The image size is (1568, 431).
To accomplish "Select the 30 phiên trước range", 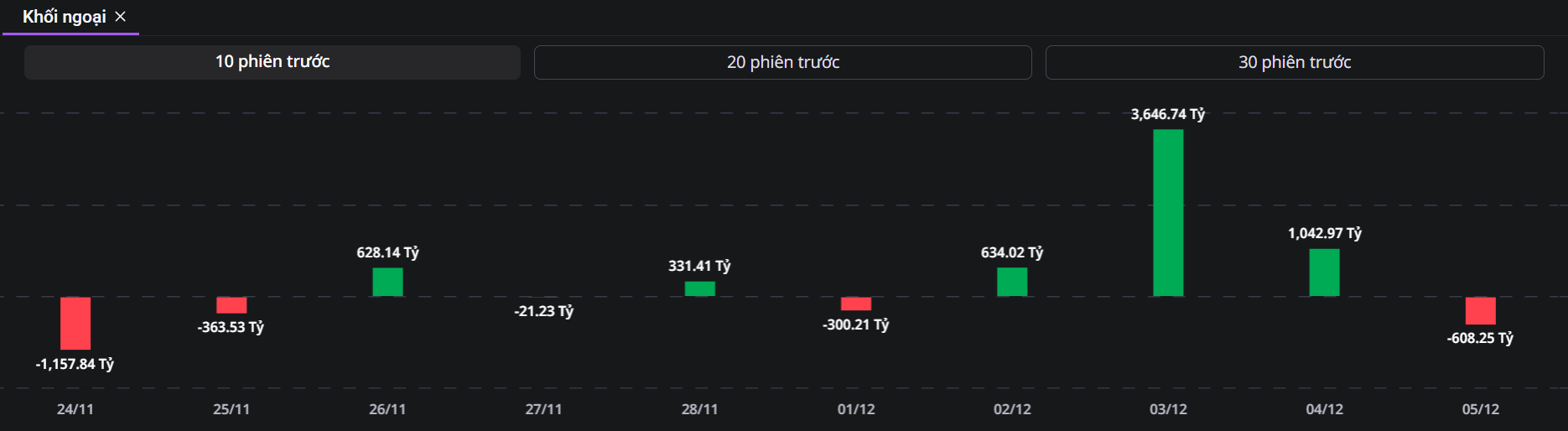I will click(1294, 62).
